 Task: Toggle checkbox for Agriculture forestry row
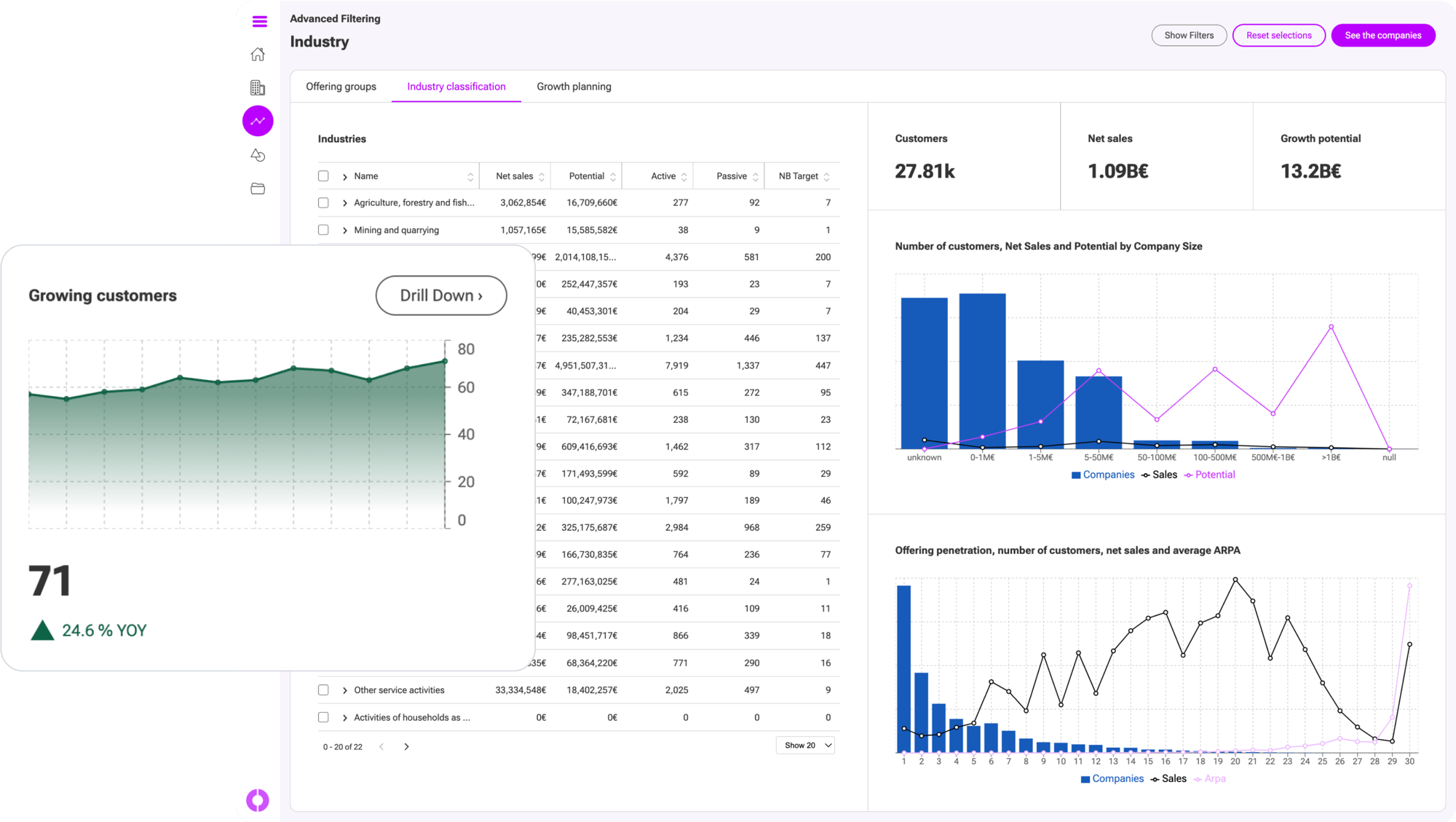click(324, 202)
